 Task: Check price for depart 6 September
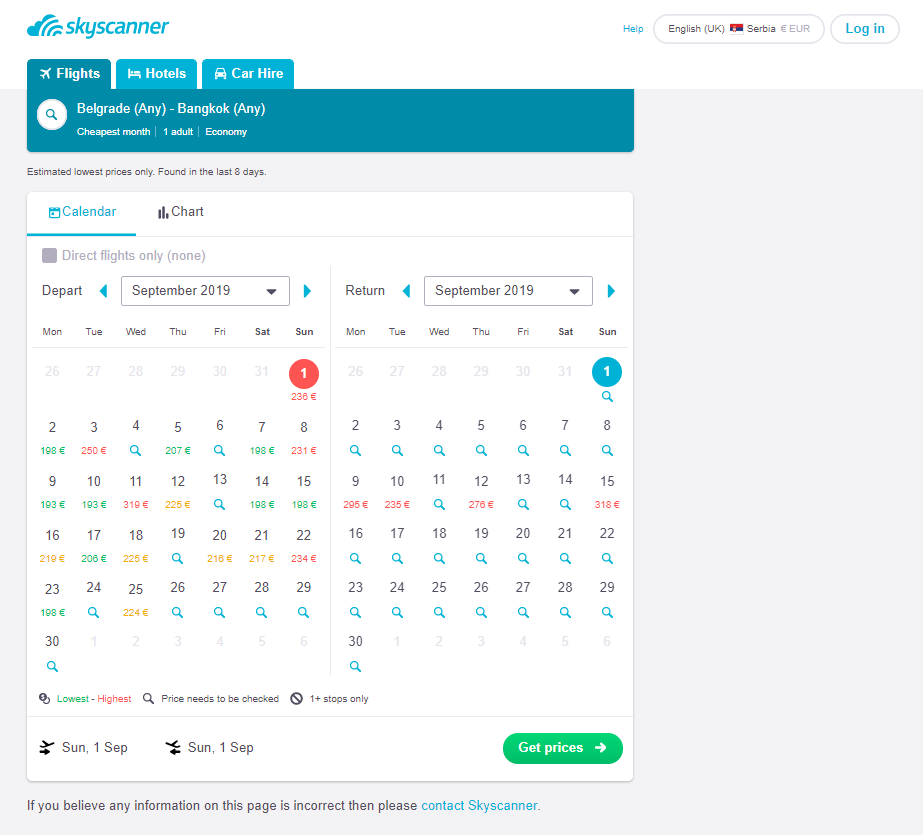[220, 450]
